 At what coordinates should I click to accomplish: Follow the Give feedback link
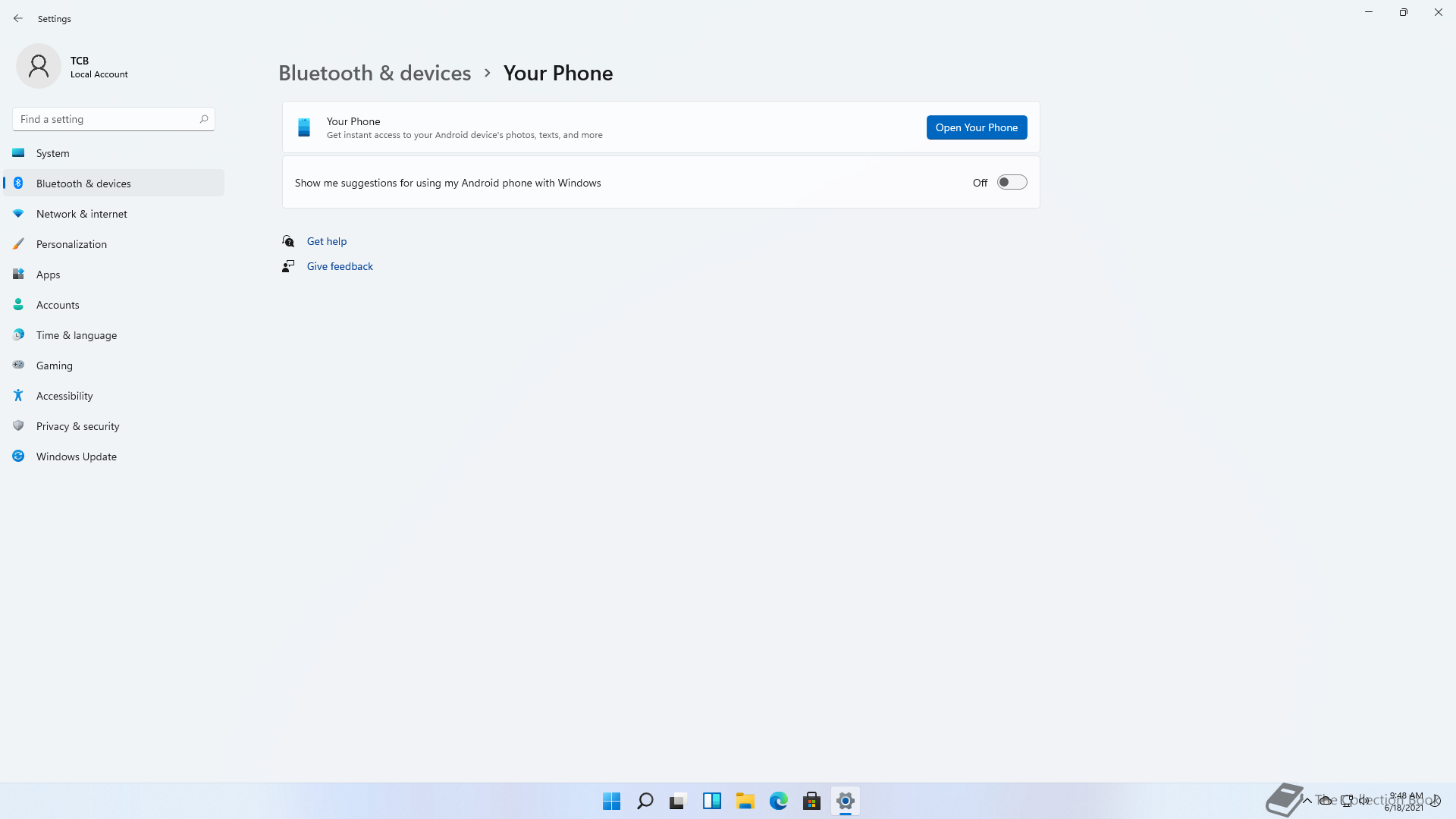click(340, 266)
